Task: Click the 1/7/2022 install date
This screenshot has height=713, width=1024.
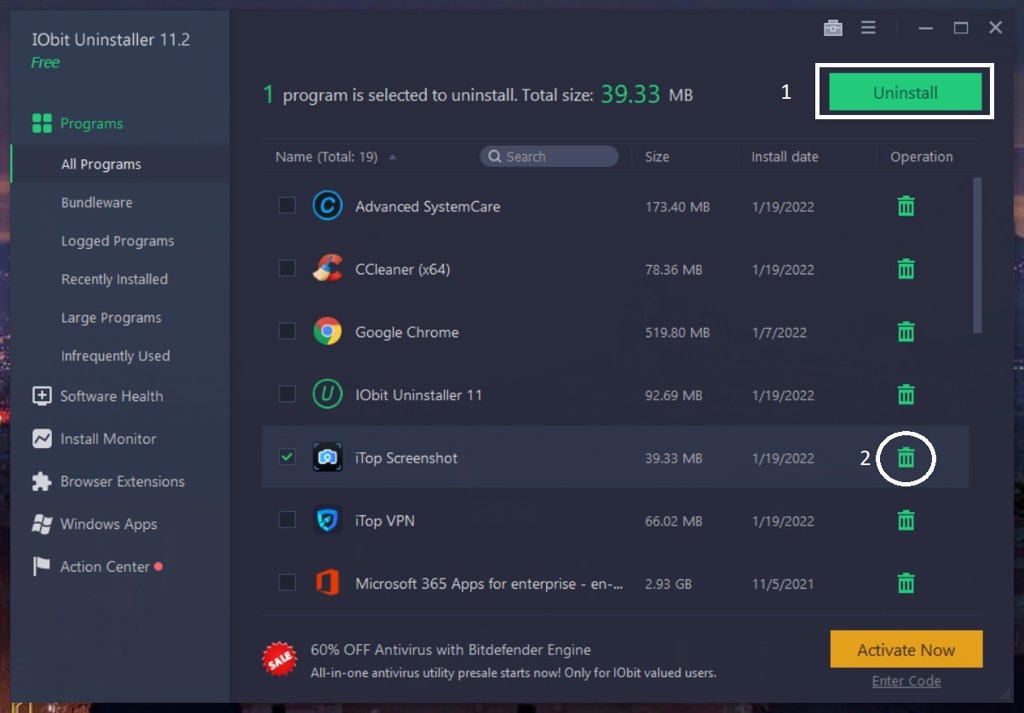Action: [779, 332]
